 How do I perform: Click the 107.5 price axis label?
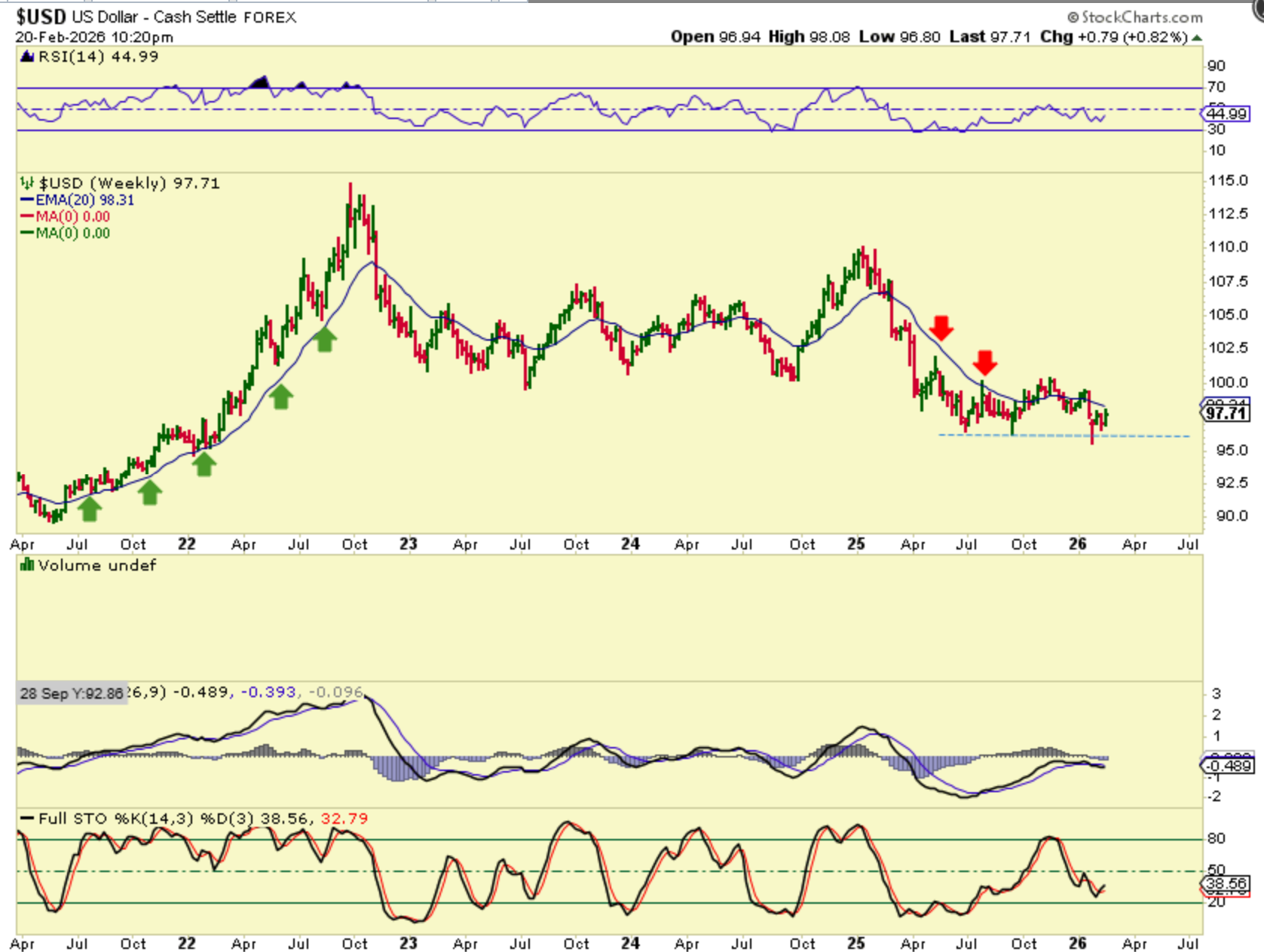1228,281
